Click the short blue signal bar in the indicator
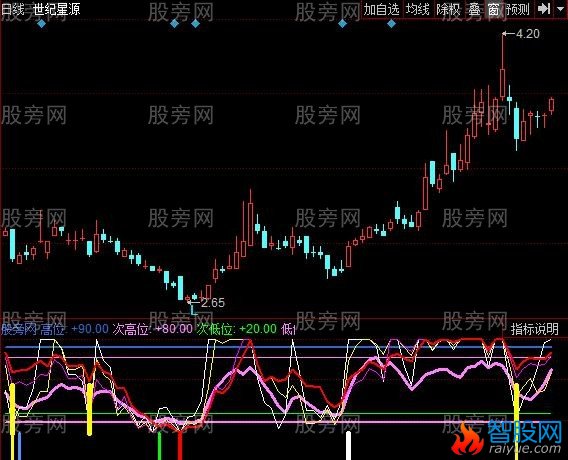This screenshot has height=460, width=568. (x=20, y=446)
